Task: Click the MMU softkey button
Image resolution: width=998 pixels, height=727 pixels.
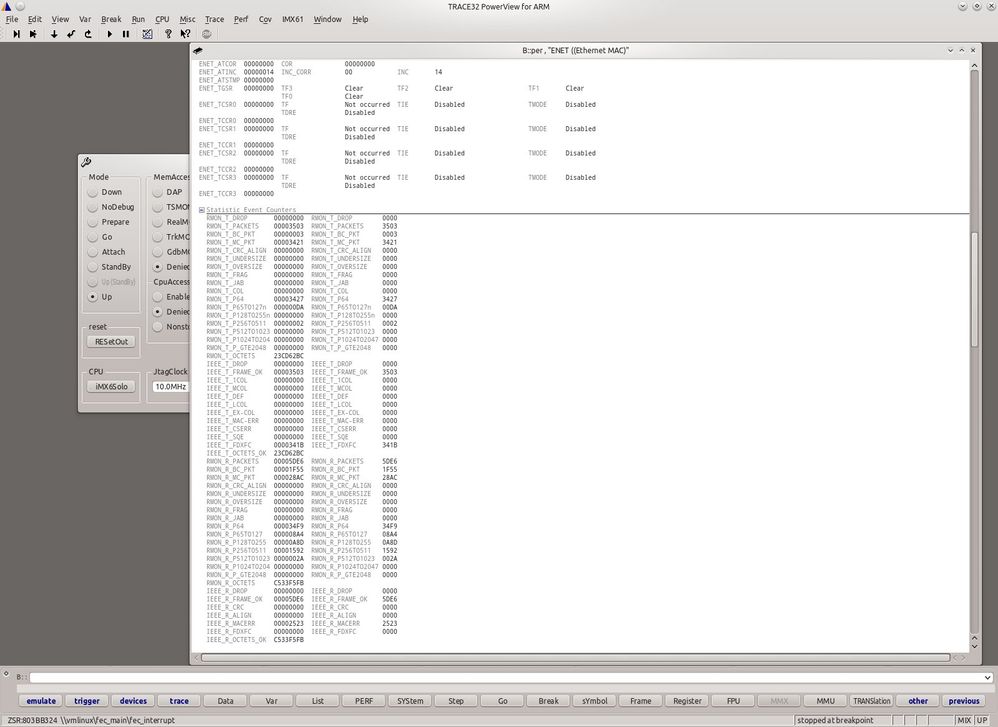Action: [826, 701]
